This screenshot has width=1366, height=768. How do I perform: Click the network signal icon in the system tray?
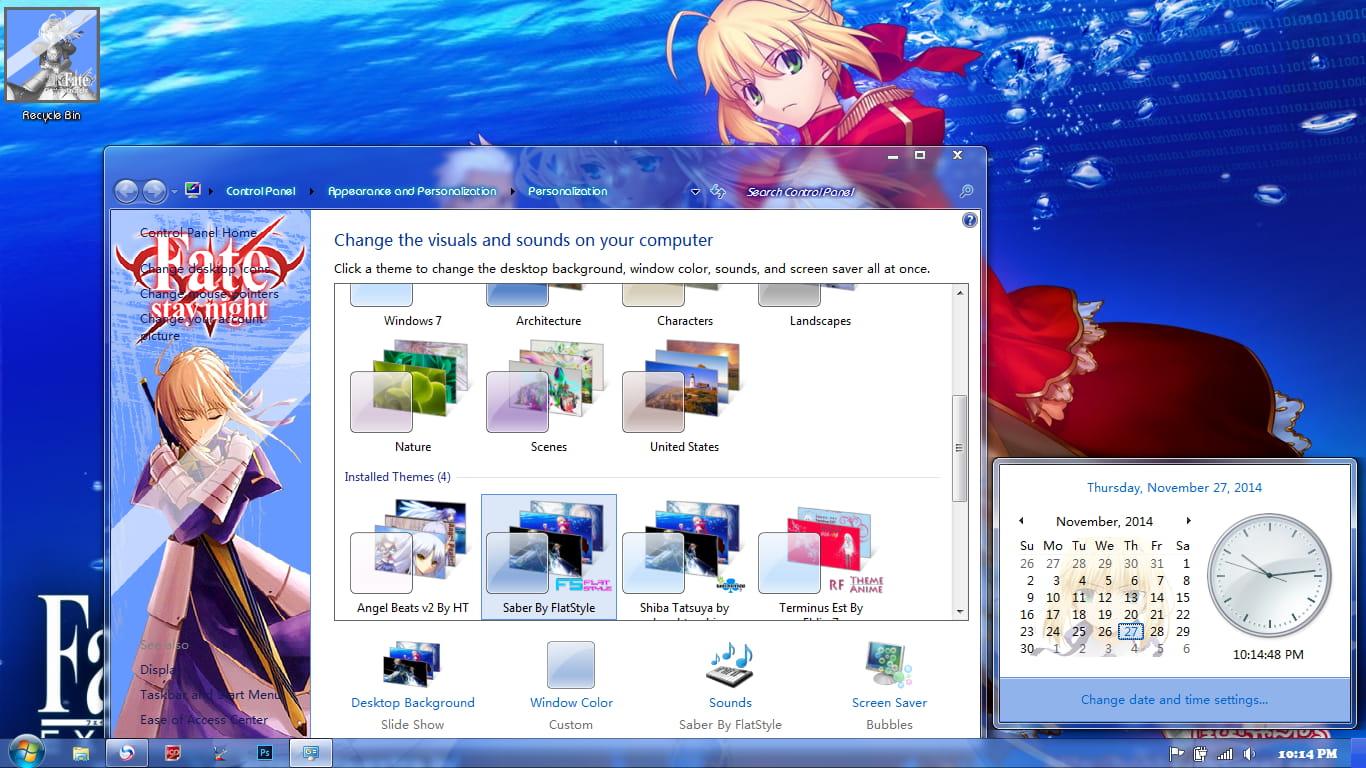click(x=1225, y=754)
